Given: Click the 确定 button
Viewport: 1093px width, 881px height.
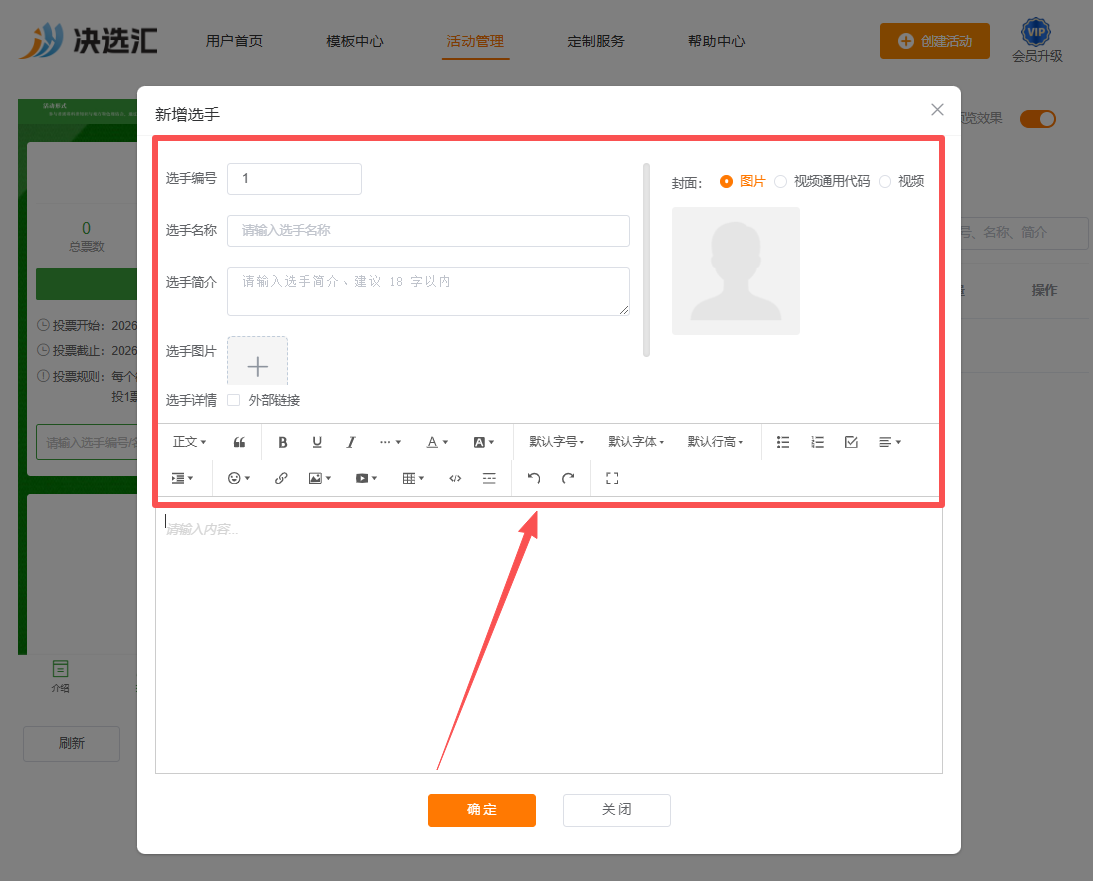Looking at the screenshot, I should [x=482, y=811].
